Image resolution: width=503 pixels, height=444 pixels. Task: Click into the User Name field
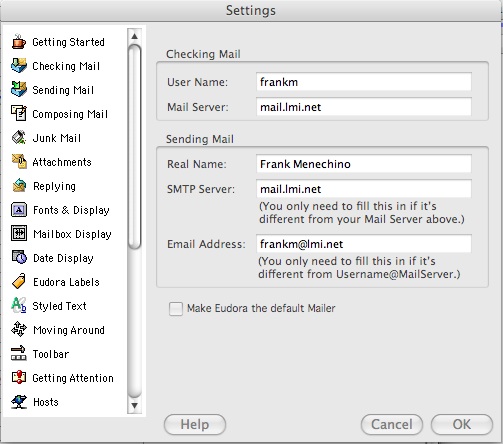pos(364,82)
